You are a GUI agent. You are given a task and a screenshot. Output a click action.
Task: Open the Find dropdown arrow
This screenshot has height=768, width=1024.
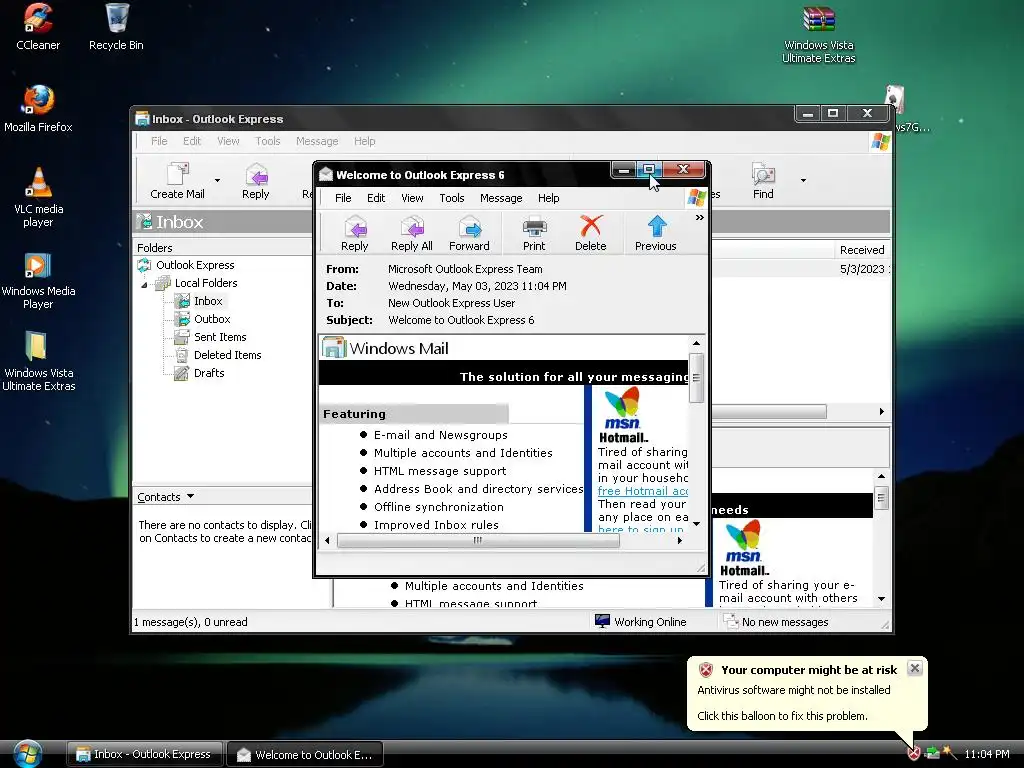point(803,180)
